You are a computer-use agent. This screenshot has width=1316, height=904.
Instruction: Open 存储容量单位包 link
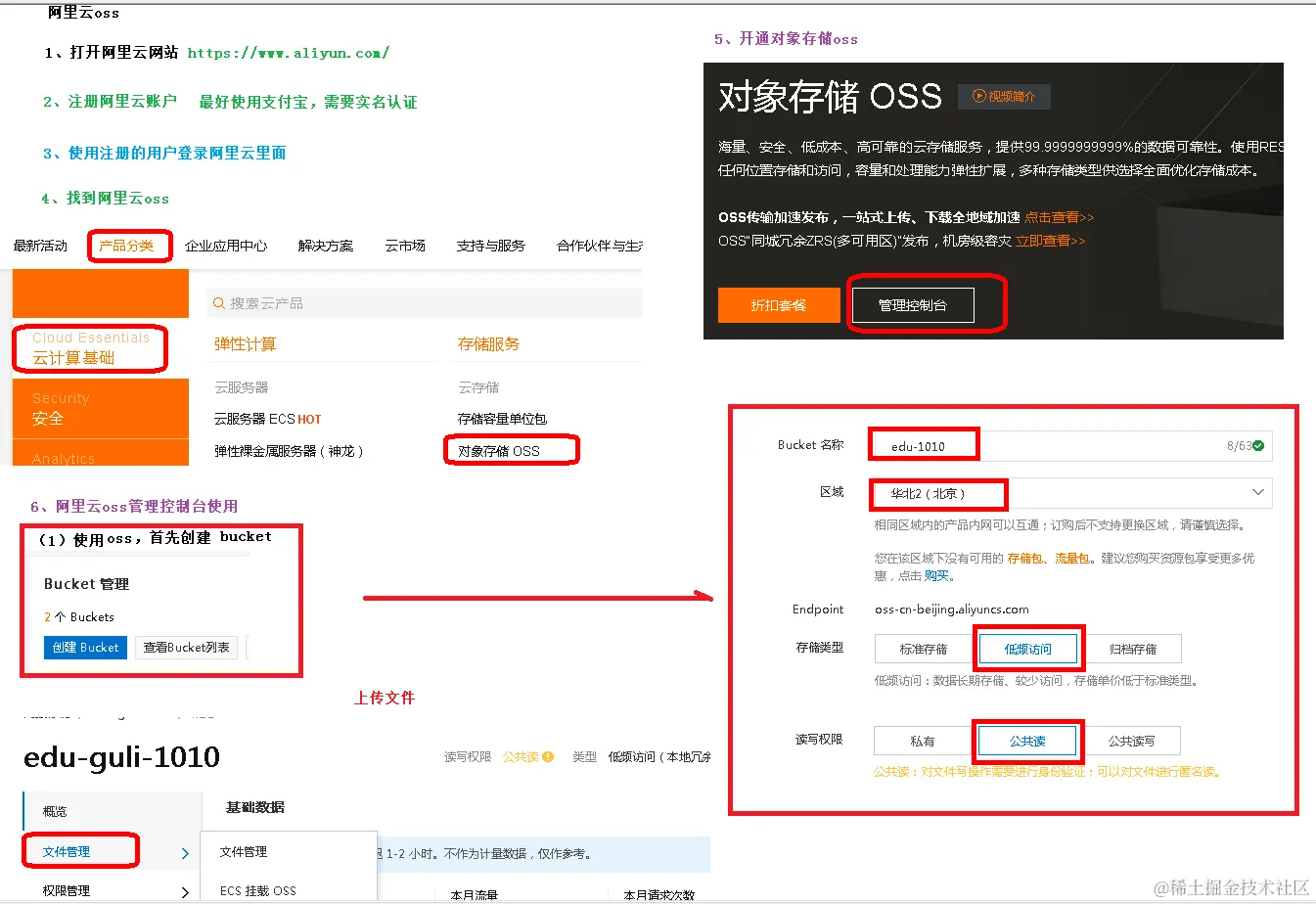coord(502,419)
